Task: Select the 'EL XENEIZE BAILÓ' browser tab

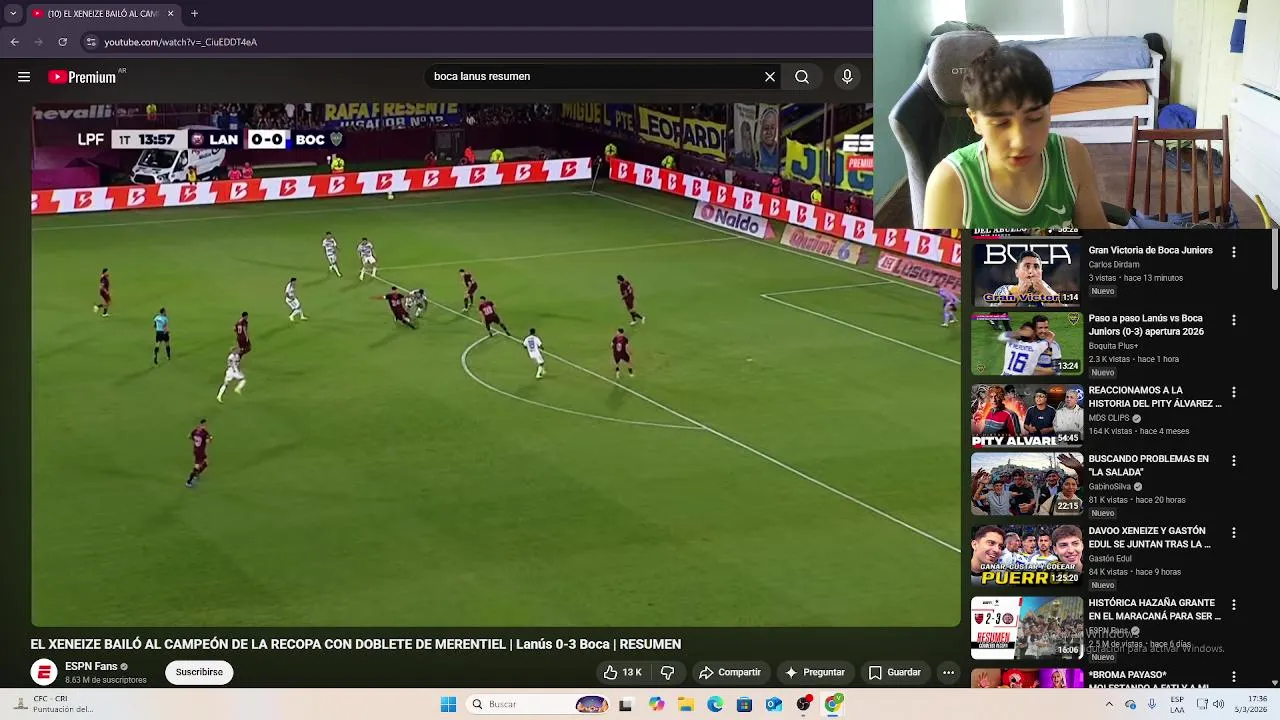Action: (102, 14)
